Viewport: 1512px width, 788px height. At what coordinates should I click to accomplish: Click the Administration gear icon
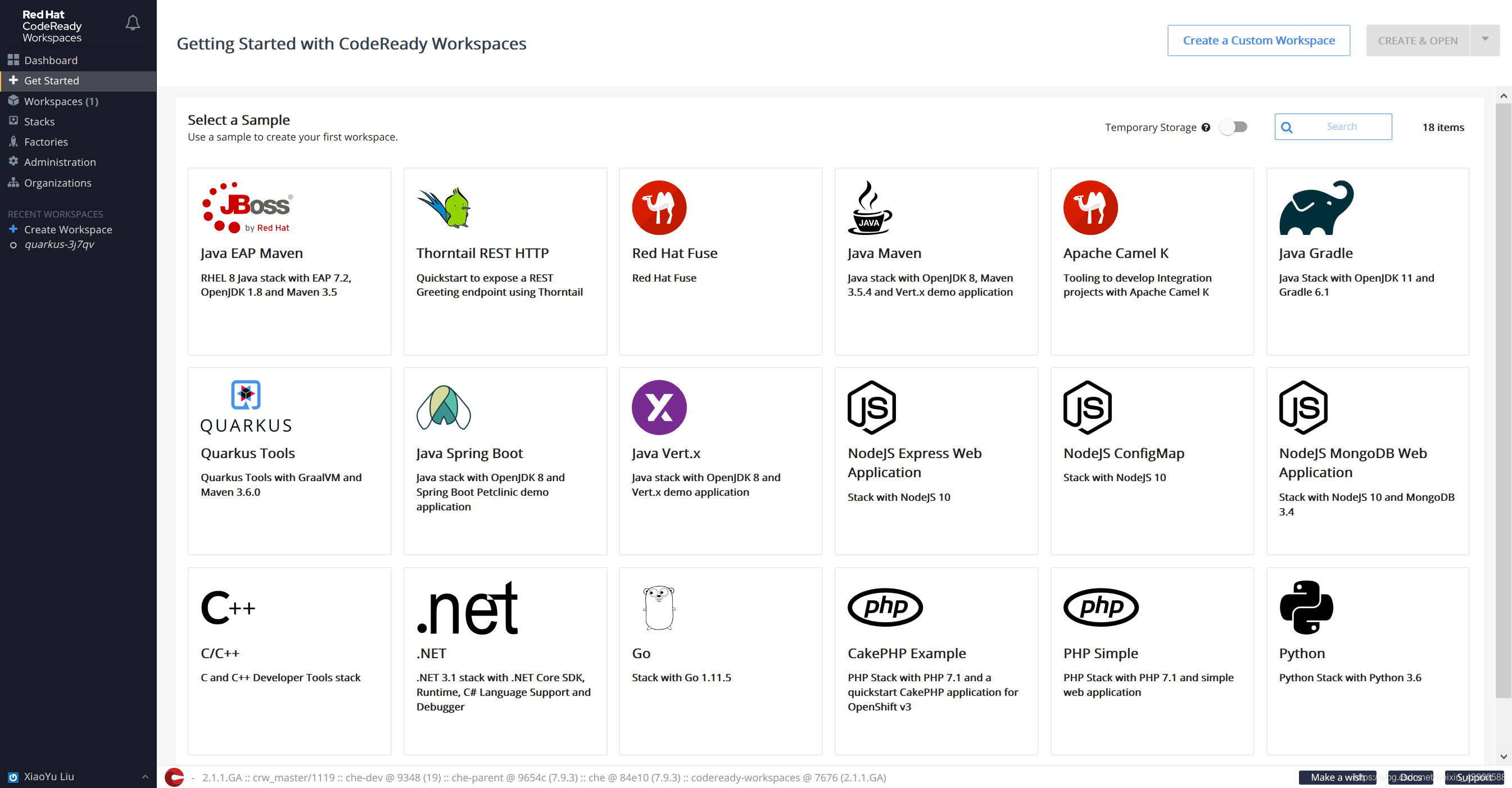pyautogui.click(x=13, y=161)
